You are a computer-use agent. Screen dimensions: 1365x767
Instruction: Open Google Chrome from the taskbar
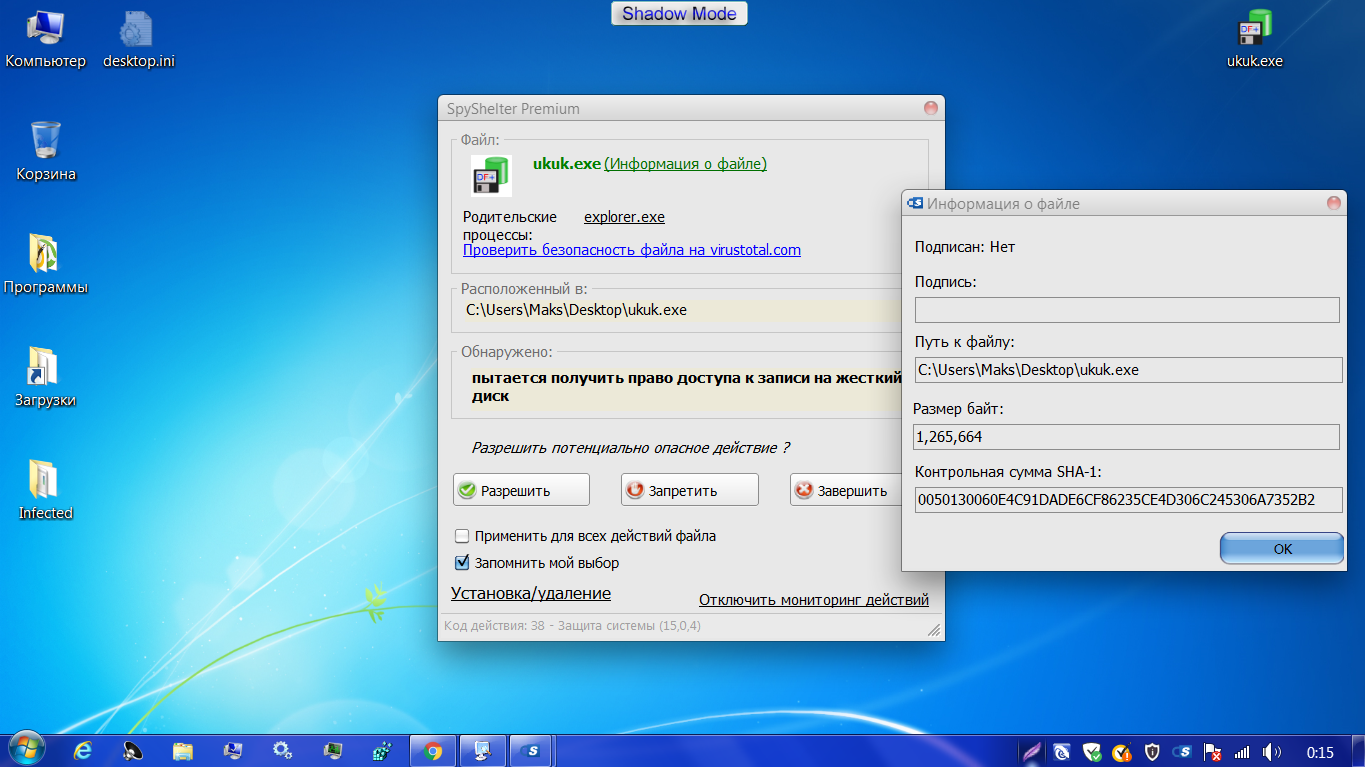tap(433, 751)
